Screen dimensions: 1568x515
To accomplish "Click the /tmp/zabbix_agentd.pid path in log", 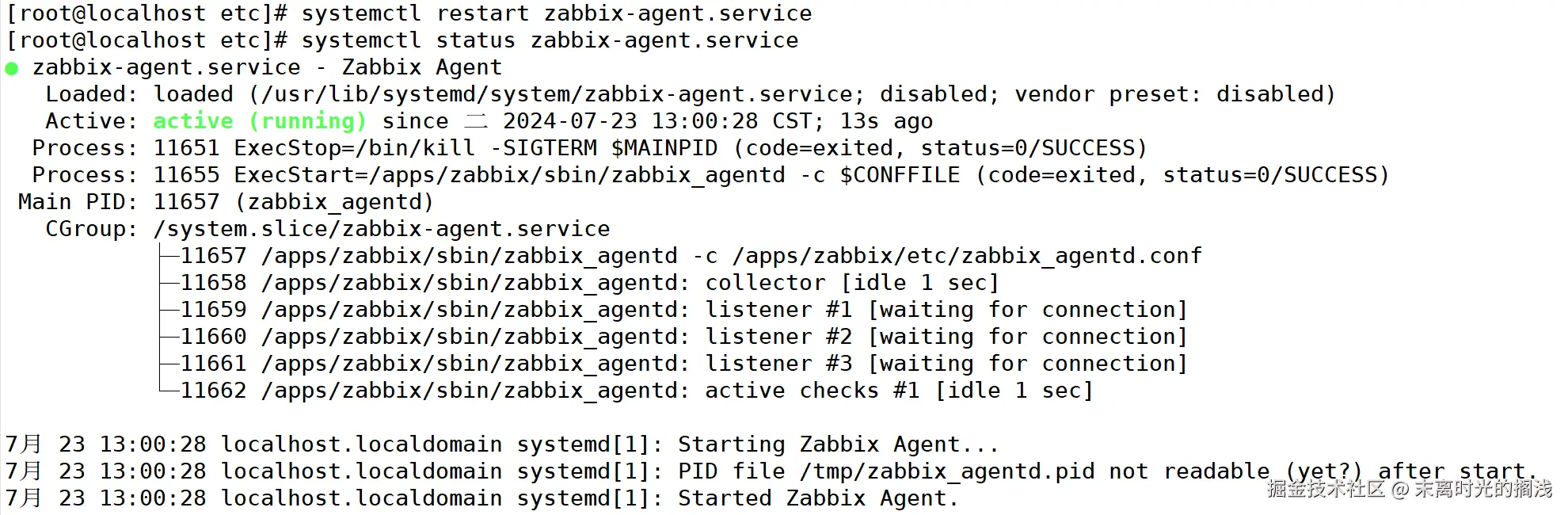I will pyautogui.click(x=947, y=471).
